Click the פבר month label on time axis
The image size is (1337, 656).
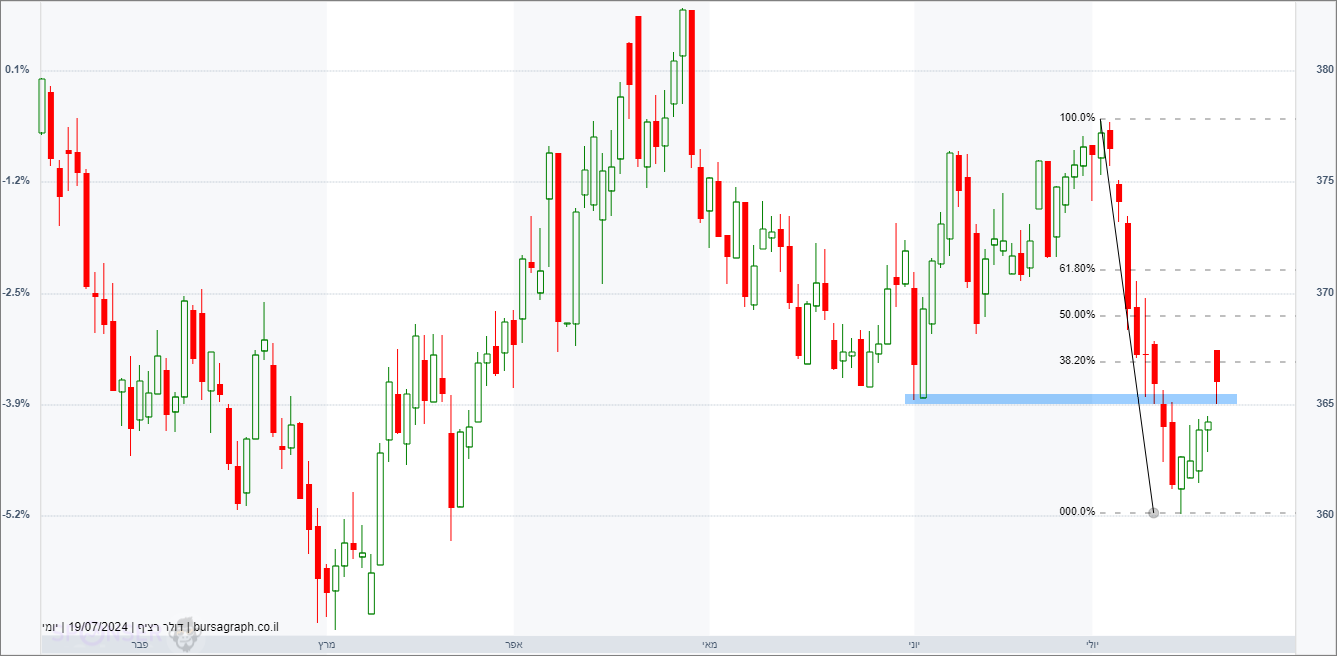pyautogui.click(x=140, y=645)
